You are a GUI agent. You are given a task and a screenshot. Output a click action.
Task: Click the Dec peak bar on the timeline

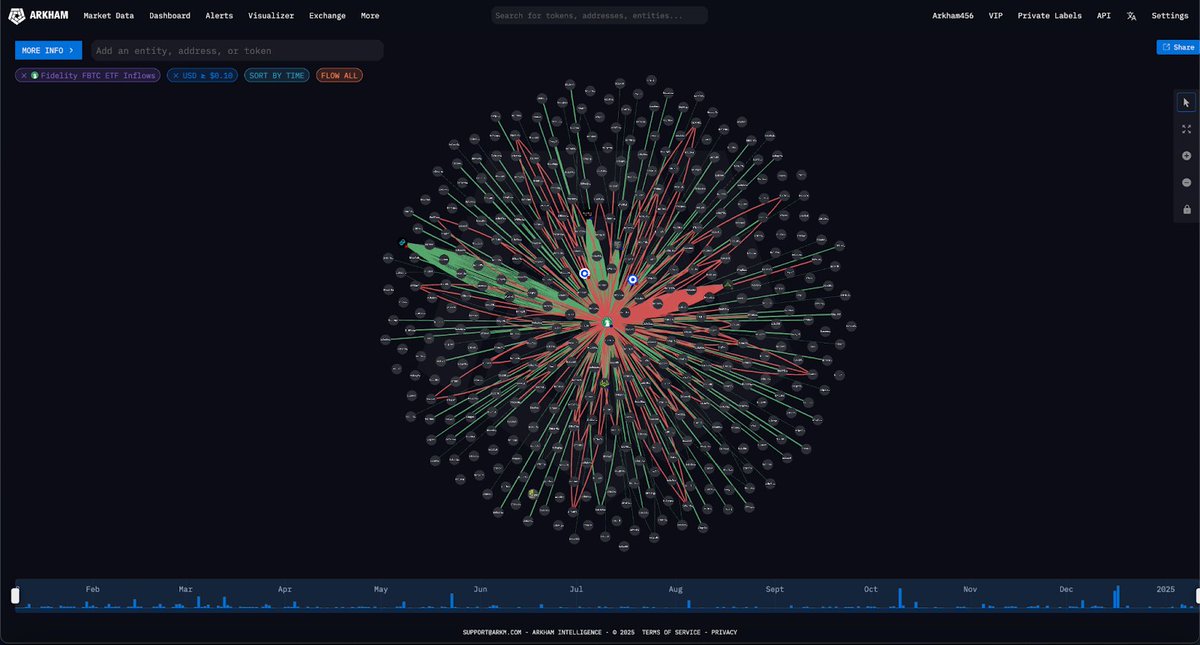click(x=1116, y=596)
